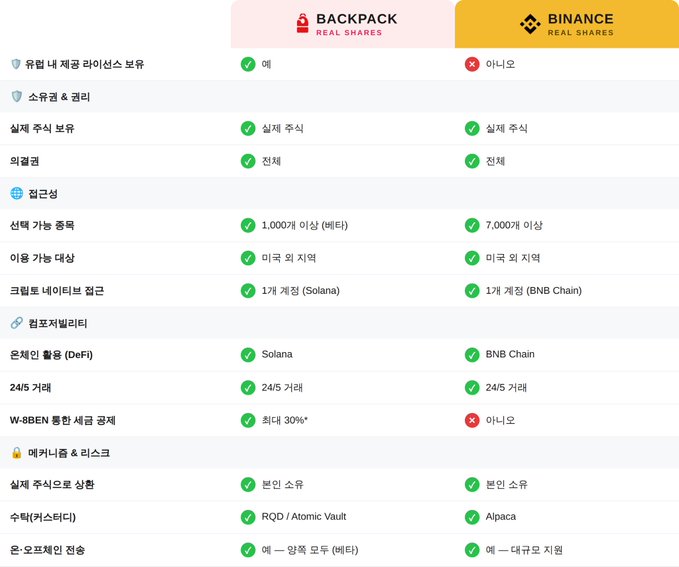The width and height of the screenshot is (679, 567).
Task: Click the shield icon beside 유럽 내 제공 라이선스 보유
Action: coord(16,64)
